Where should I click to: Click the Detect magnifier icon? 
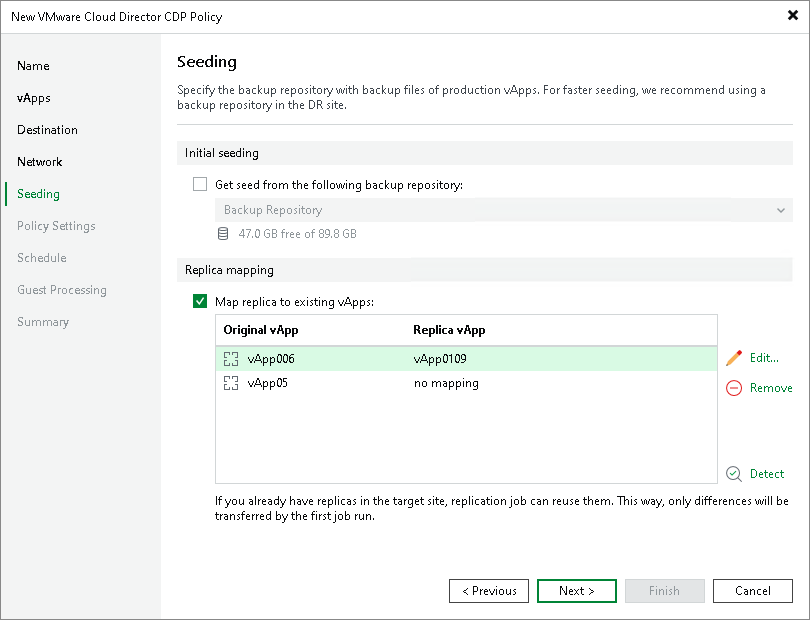tap(734, 474)
